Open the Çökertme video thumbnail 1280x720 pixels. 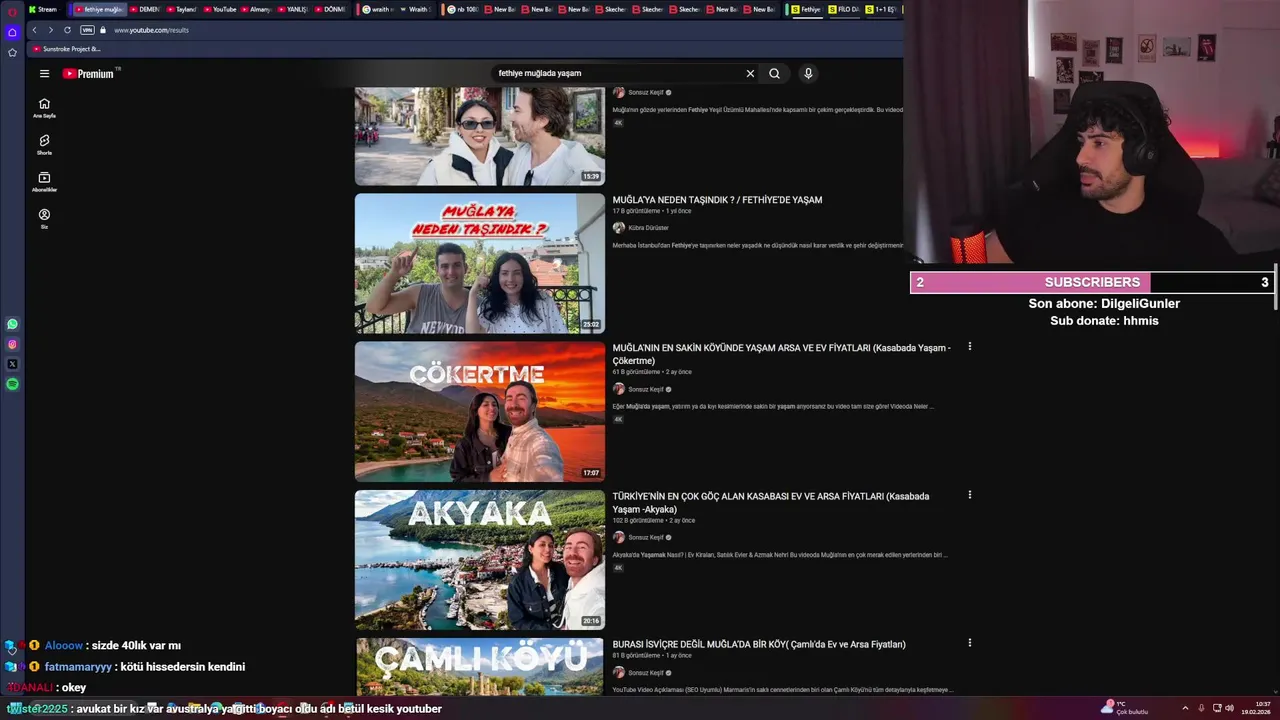(x=480, y=411)
